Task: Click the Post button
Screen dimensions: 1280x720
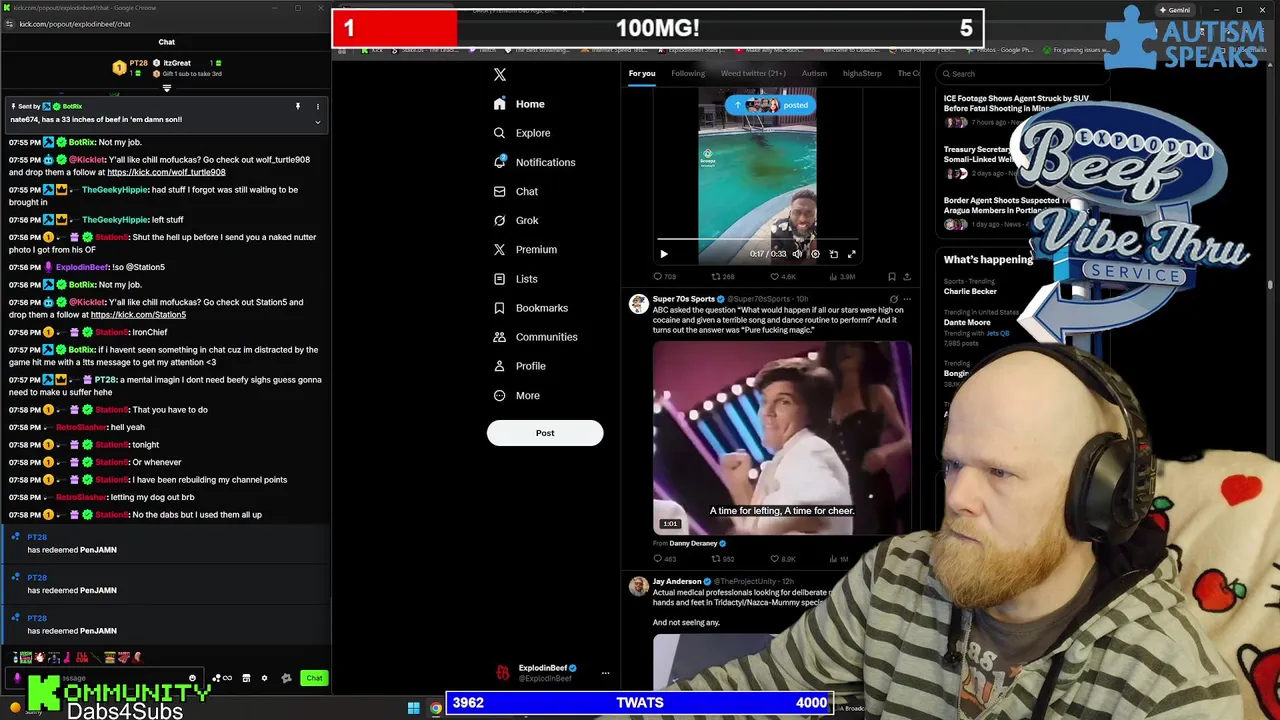Action: pyautogui.click(x=545, y=433)
